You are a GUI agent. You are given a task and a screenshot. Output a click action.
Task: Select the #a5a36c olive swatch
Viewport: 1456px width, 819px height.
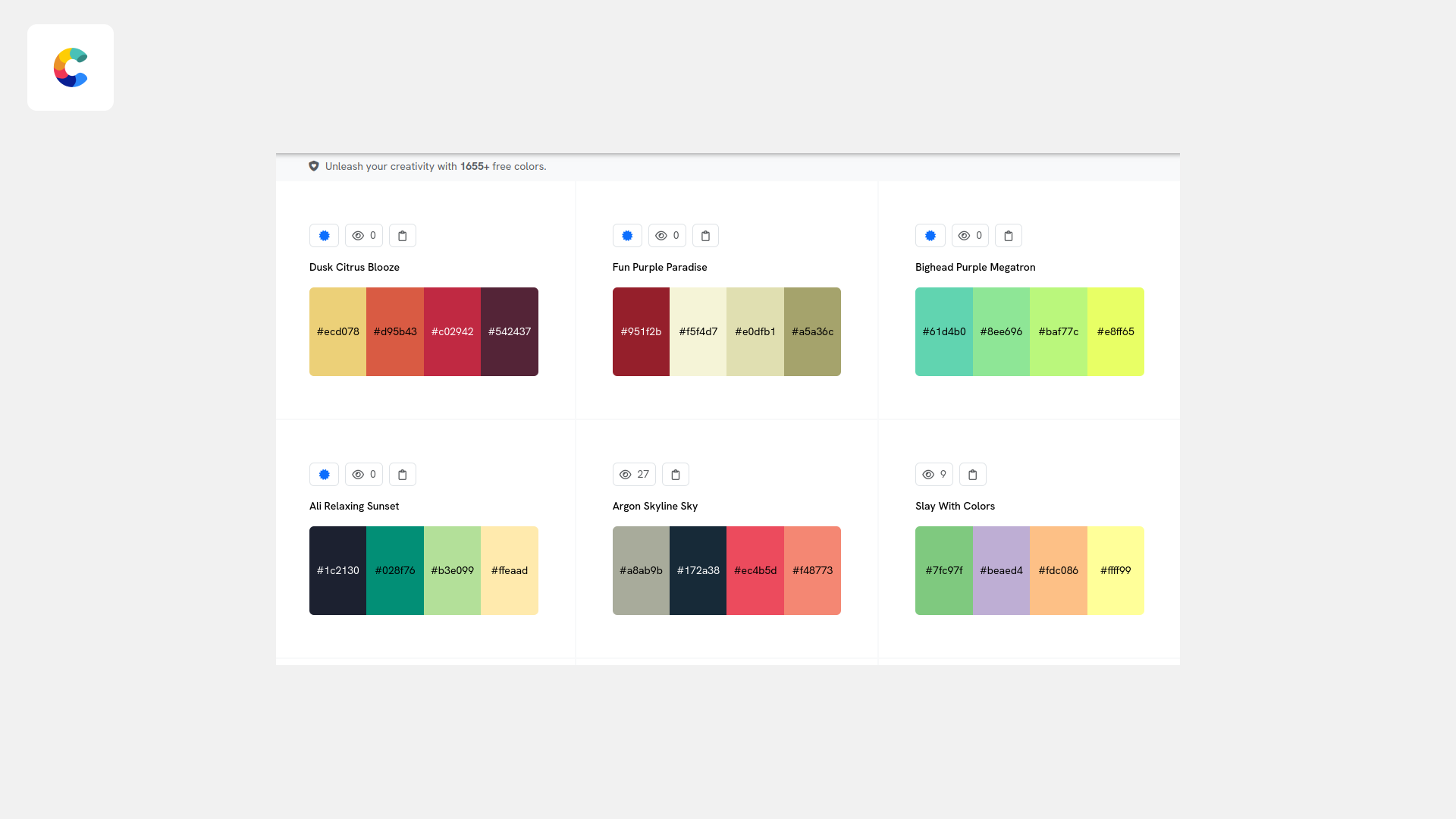pos(812,331)
